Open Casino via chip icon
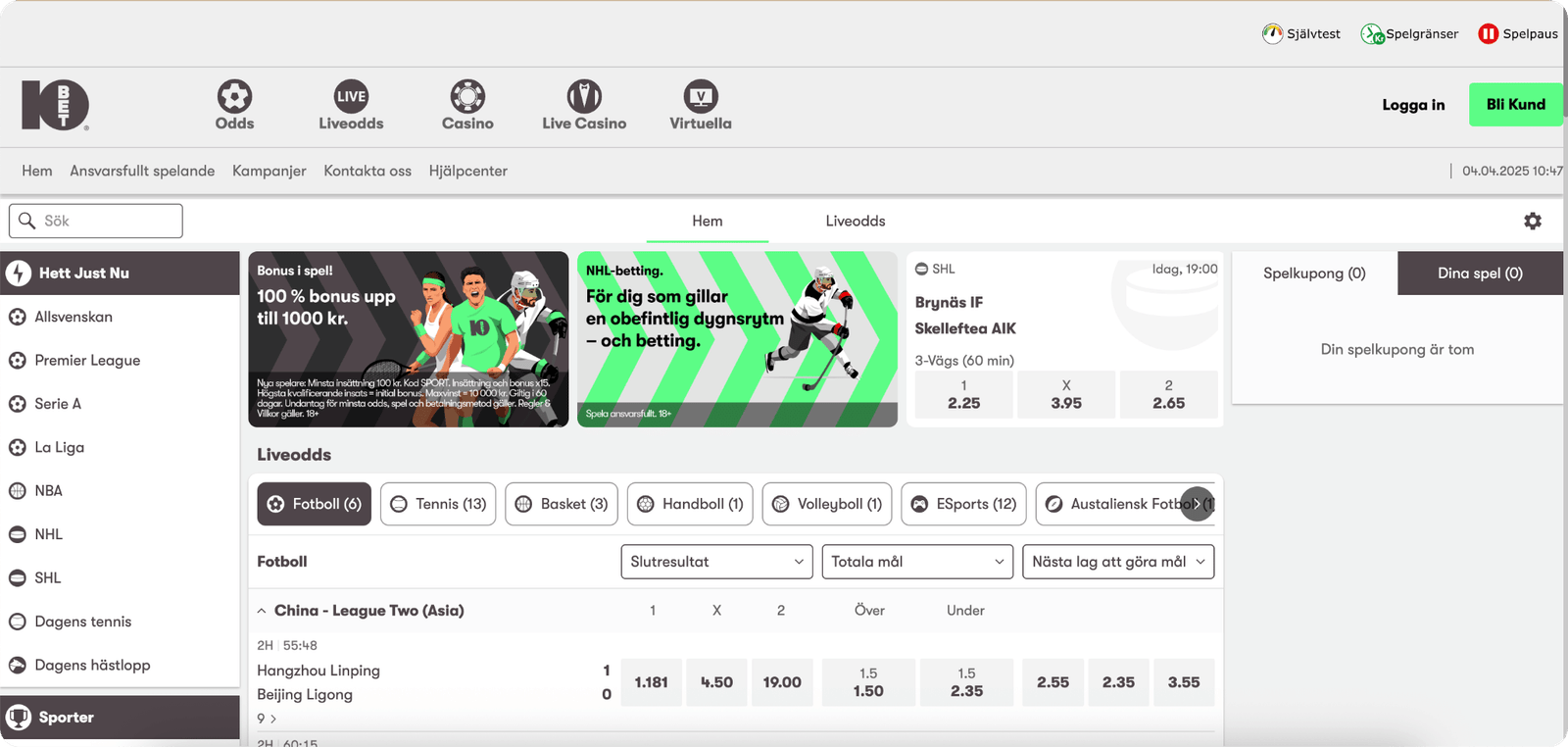 pos(467,96)
